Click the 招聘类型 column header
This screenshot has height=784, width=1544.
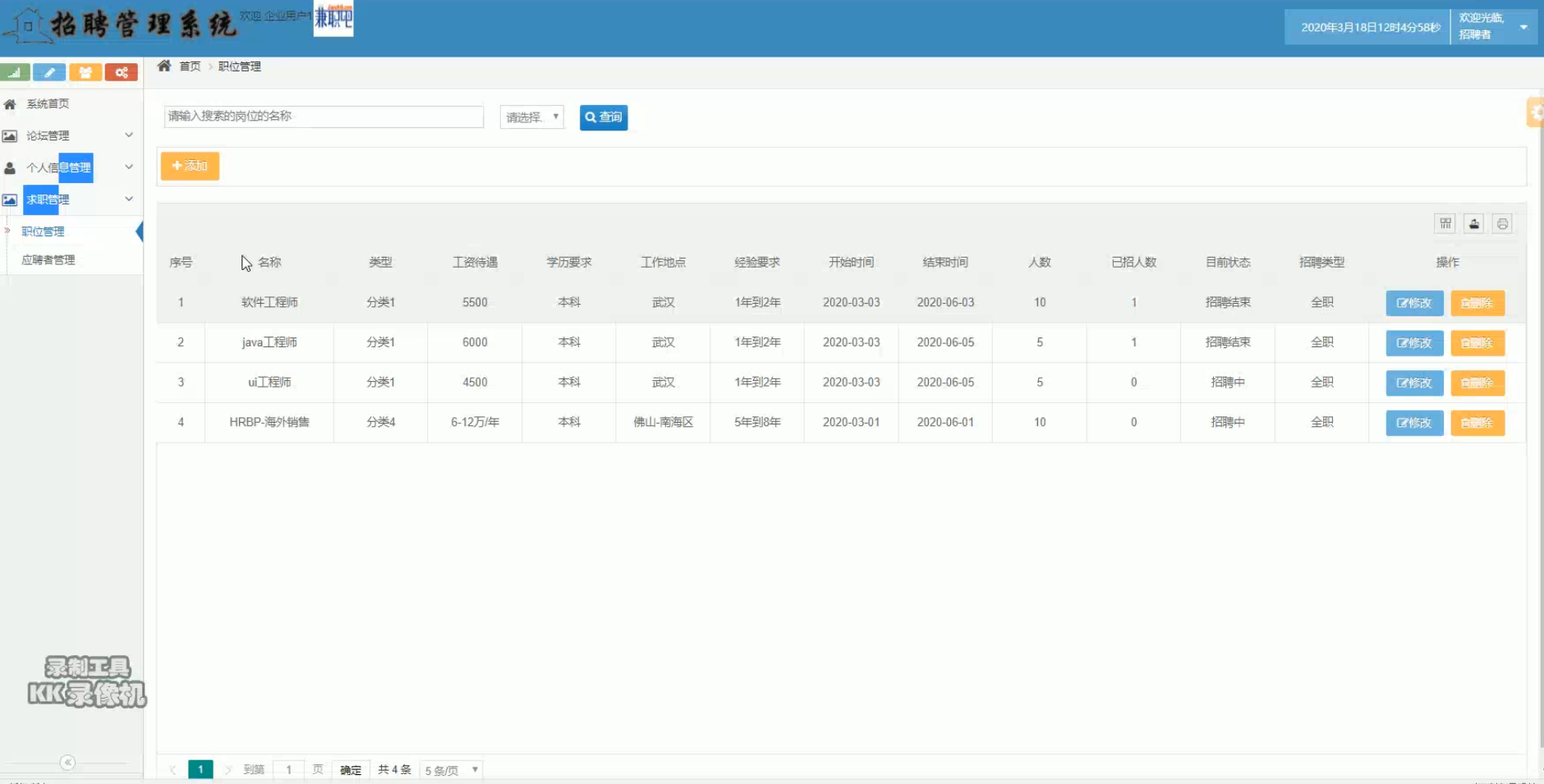click(x=1321, y=262)
